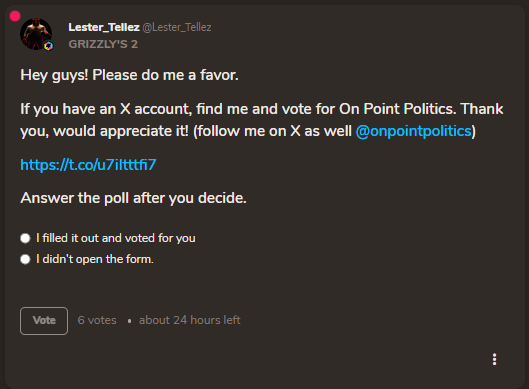Open the three-dot post options menu
Screen dimensions: 529x389
point(494,359)
